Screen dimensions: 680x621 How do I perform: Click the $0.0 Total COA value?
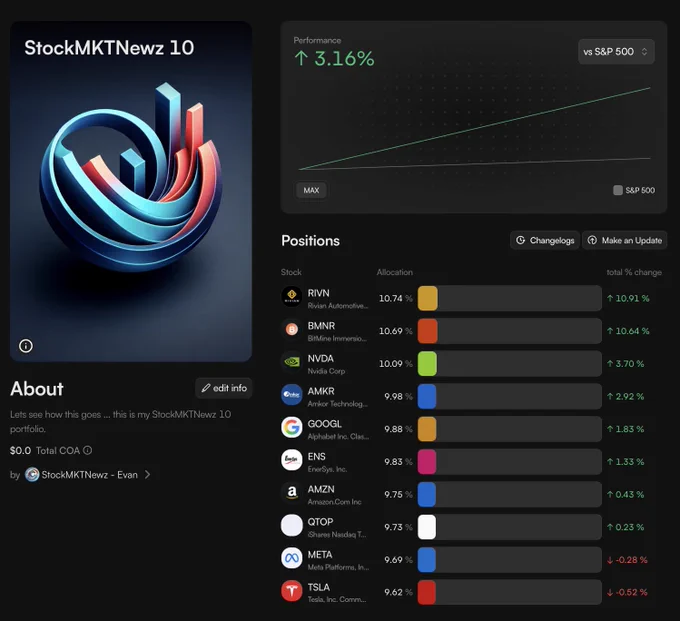(x=20, y=451)
